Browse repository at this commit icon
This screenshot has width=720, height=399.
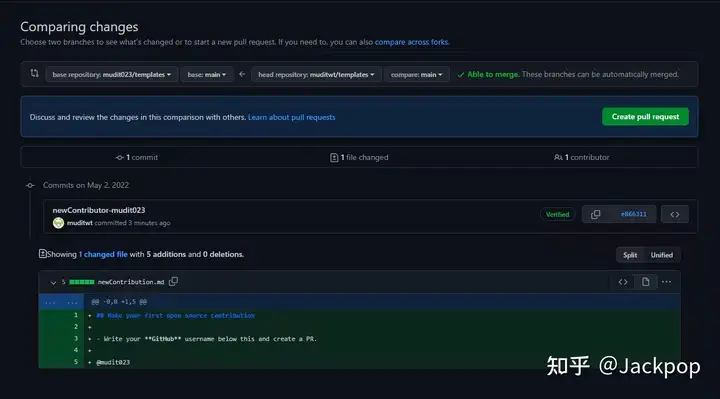click(675, 214)
